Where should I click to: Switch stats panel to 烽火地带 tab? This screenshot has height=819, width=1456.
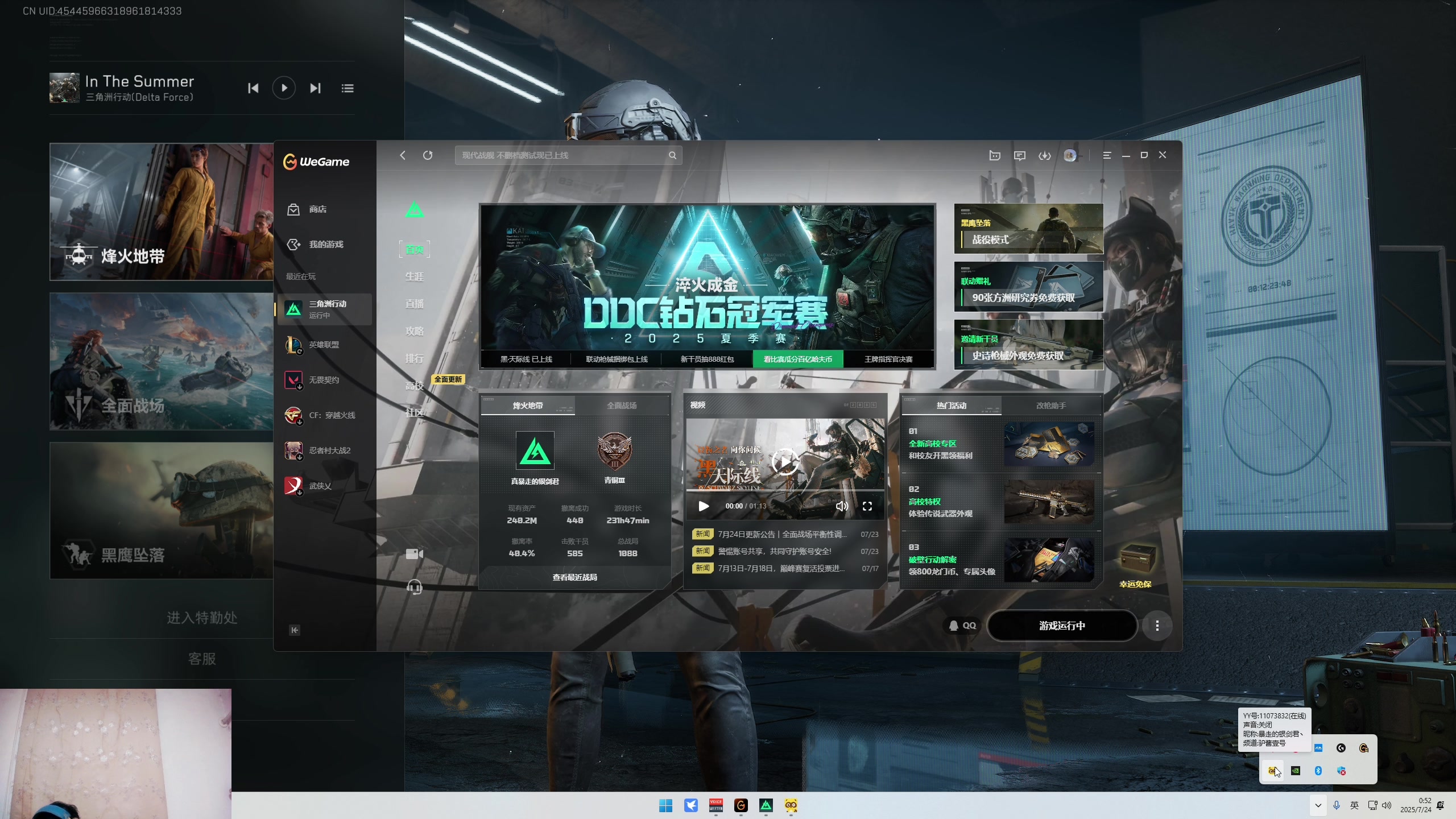click(x=528, y=406)
